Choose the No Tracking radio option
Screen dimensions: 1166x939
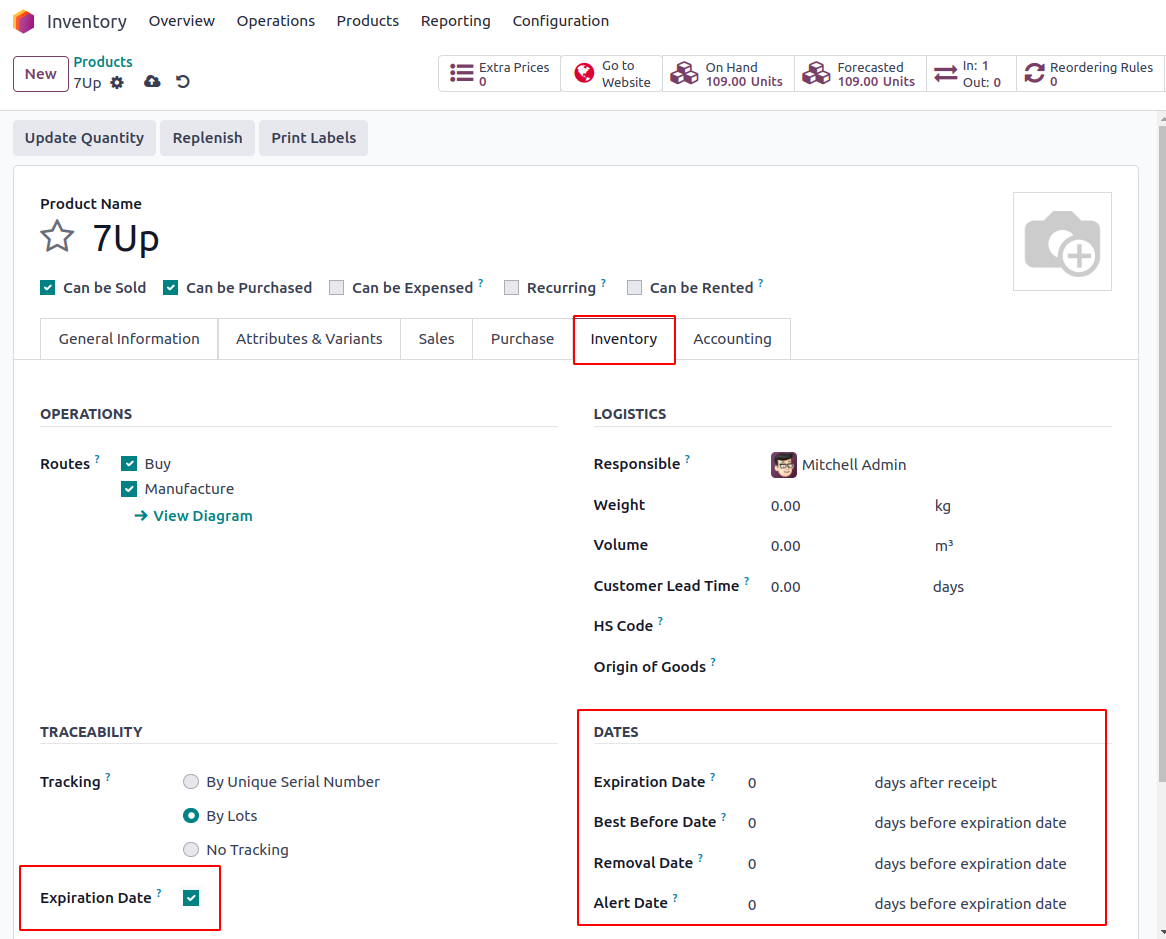(191, 850)
